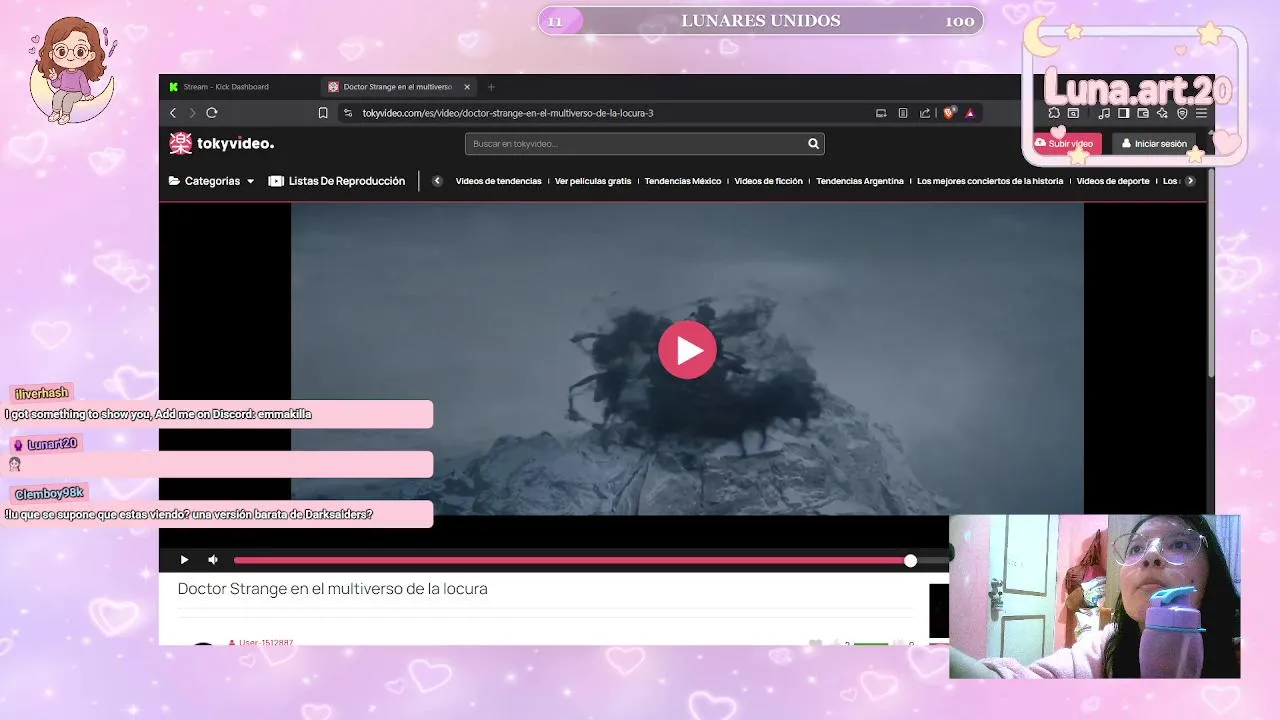This screenshot has height=720, width=1280.
Task: Click the tokyvideo logo
Action: [221, 143]
